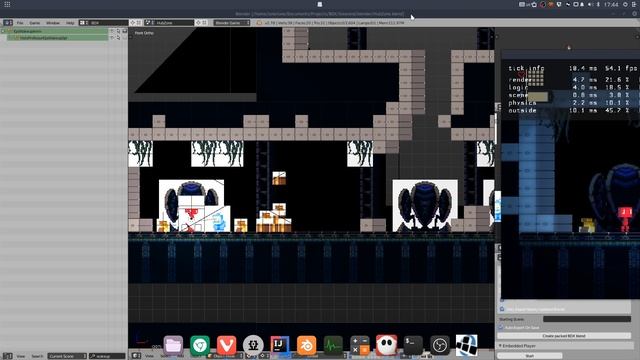Open the File menu
The image size is (640, 360).
tap(20, 23)
